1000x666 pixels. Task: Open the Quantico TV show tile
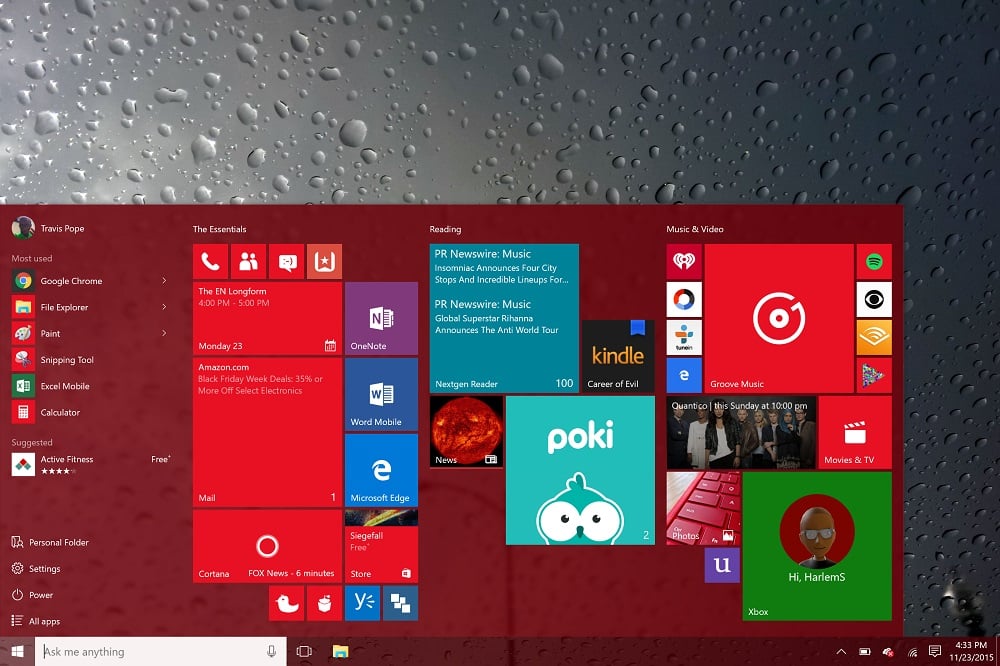741,432
